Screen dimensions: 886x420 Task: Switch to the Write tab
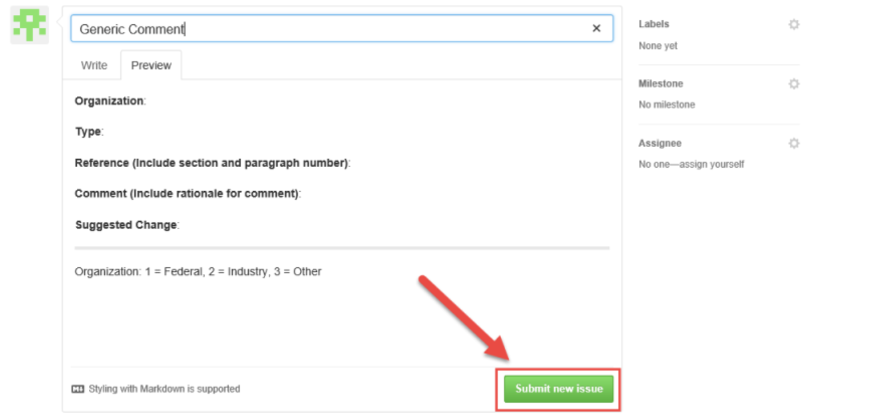pos(94,66)
